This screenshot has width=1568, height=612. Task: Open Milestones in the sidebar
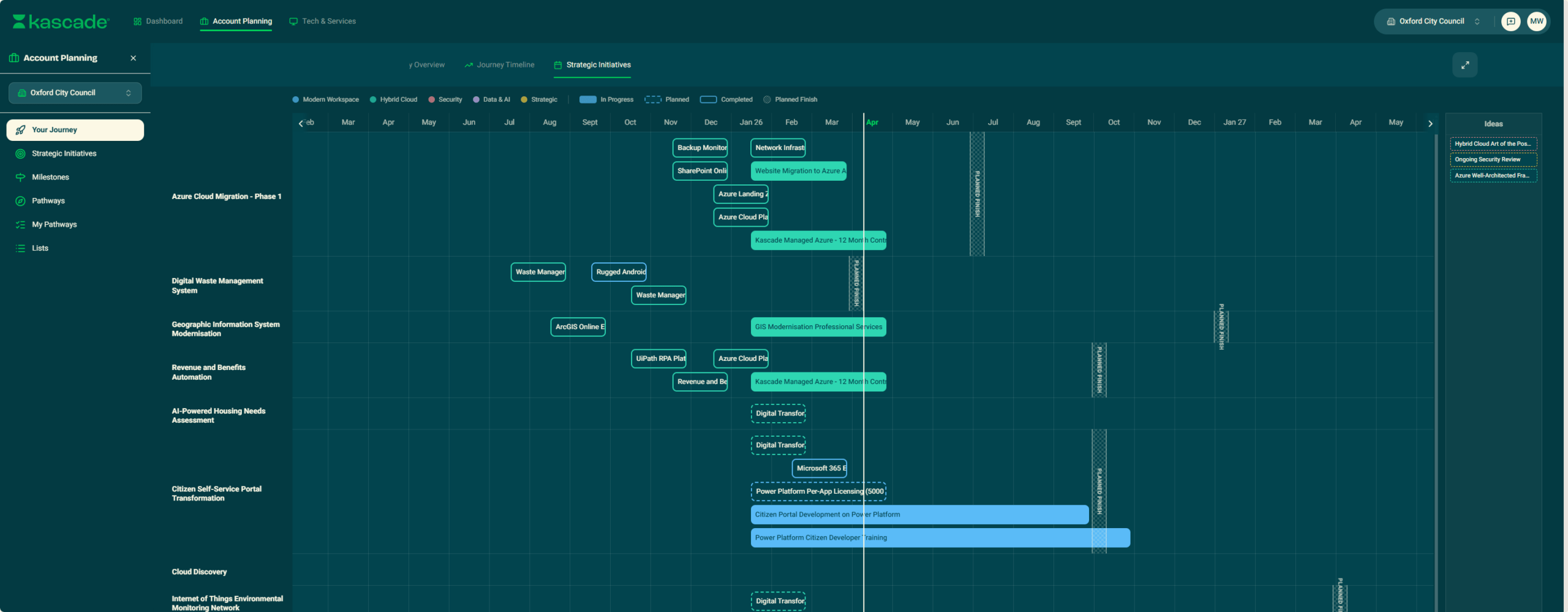point(50,177)
